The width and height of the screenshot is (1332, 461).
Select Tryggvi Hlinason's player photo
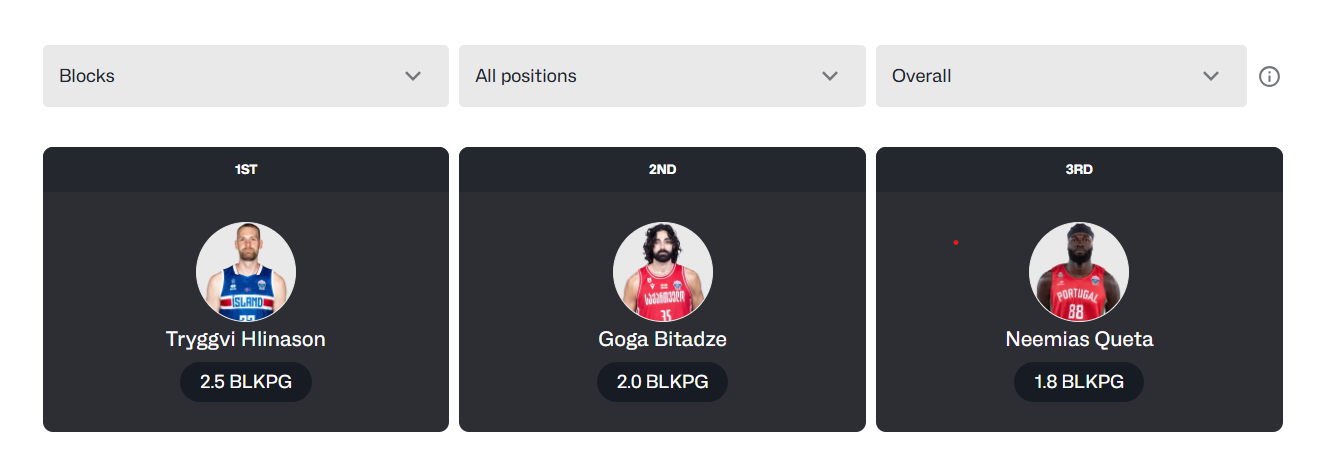click(x=246, y=272)
